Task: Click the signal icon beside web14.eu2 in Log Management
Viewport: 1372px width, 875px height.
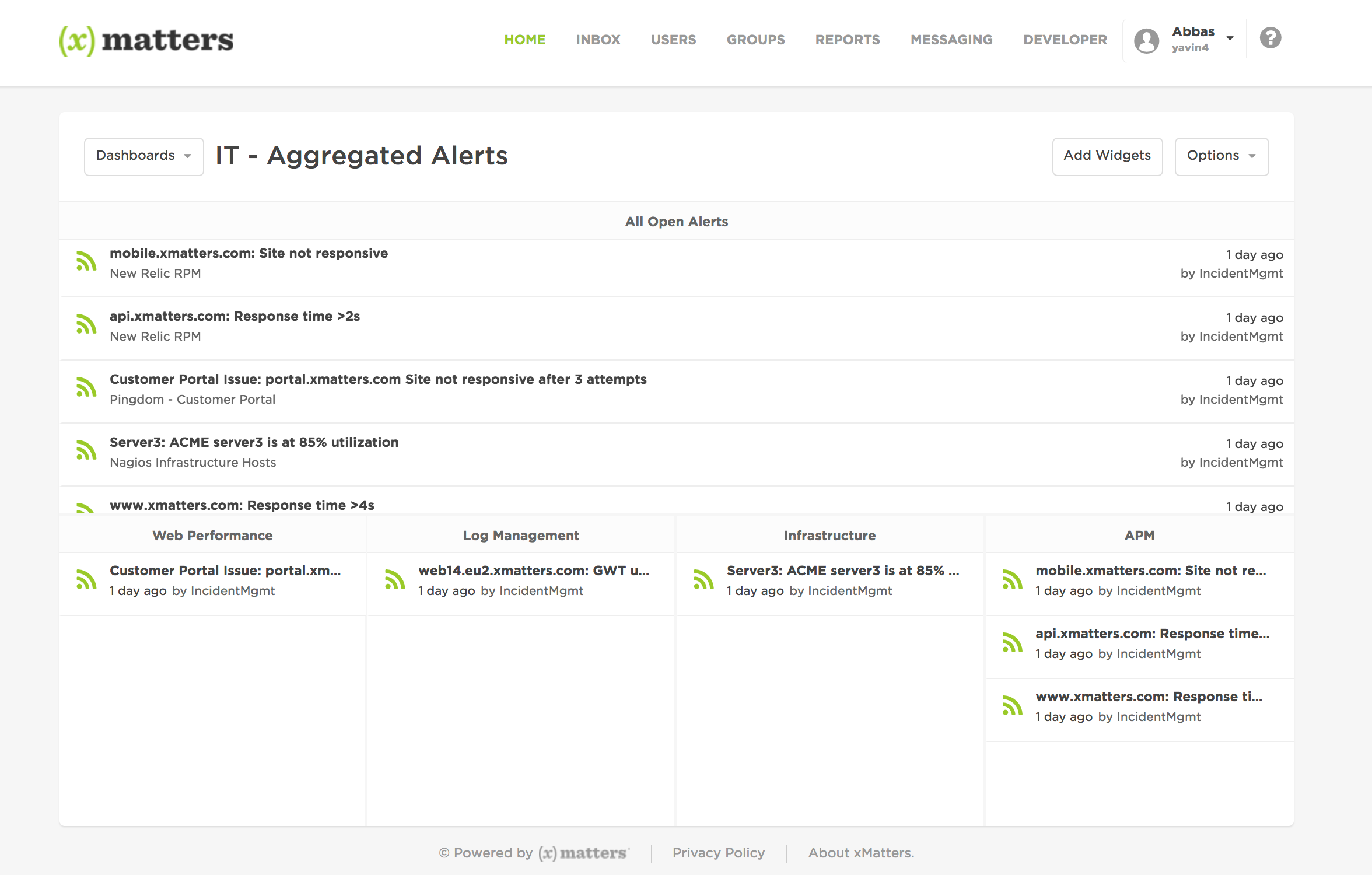Action: pos(395,580)
